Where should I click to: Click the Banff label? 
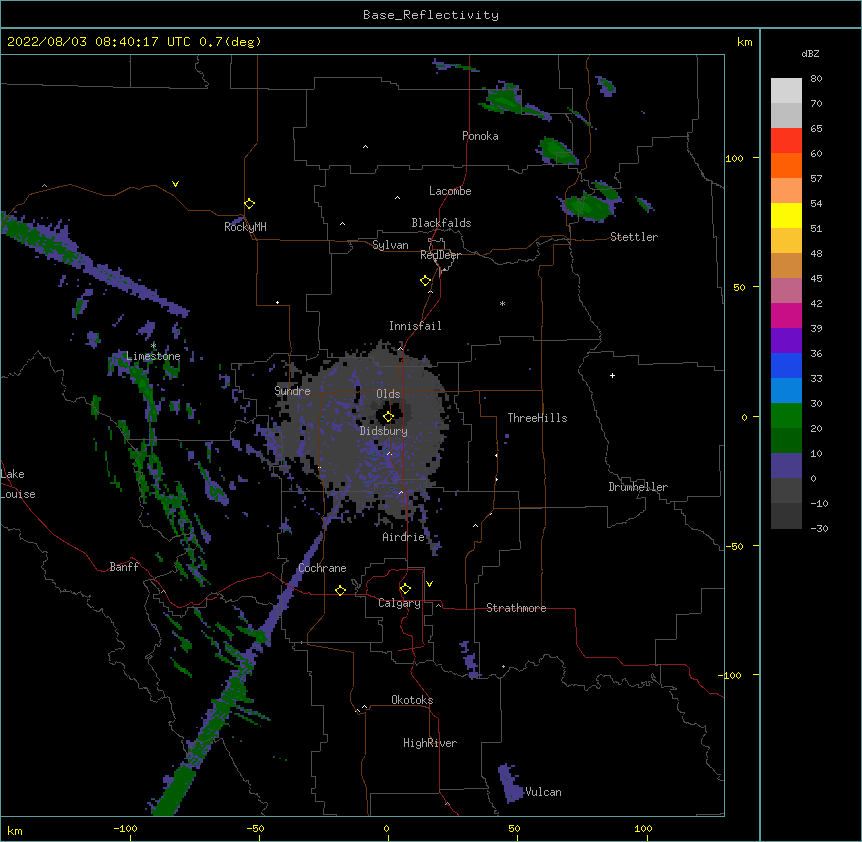pos(124,567)
